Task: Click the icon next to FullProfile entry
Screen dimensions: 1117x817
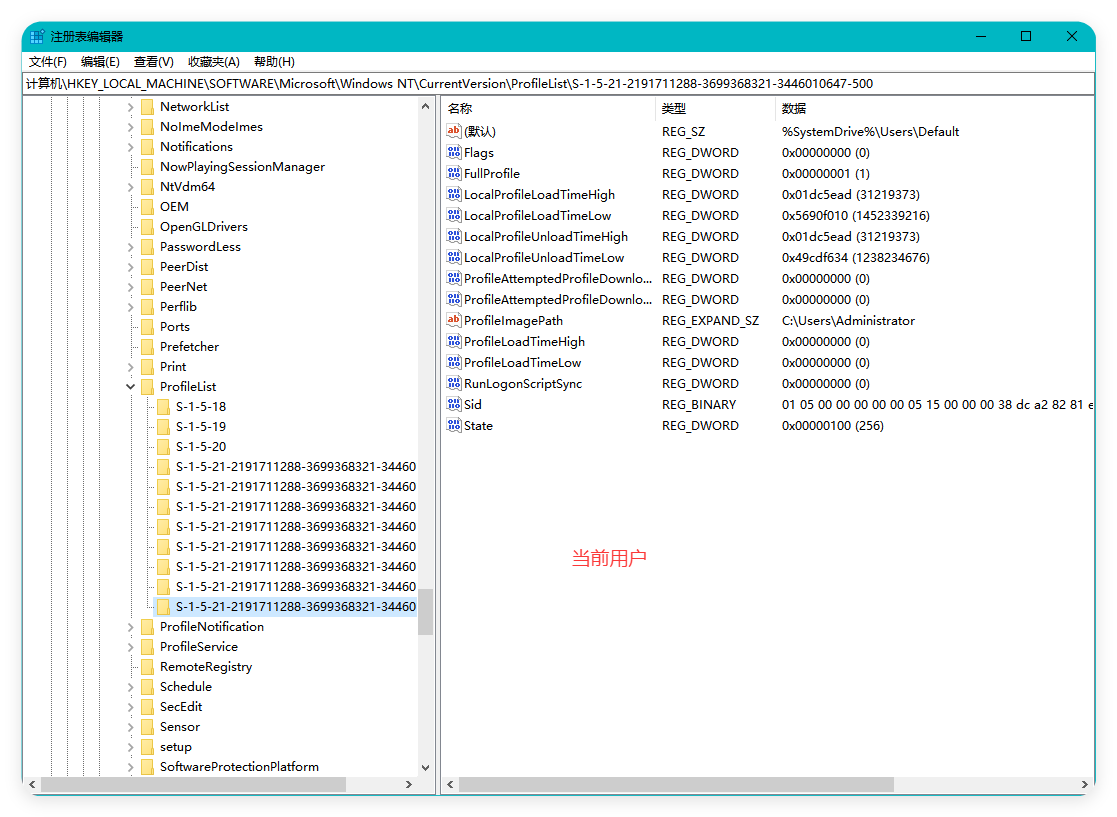Action: click(454, 173)
